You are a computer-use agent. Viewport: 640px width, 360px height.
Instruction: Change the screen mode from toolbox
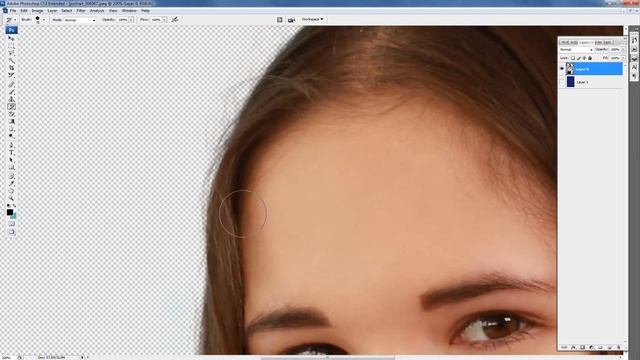pyautogui.click(x=11, y=232)
